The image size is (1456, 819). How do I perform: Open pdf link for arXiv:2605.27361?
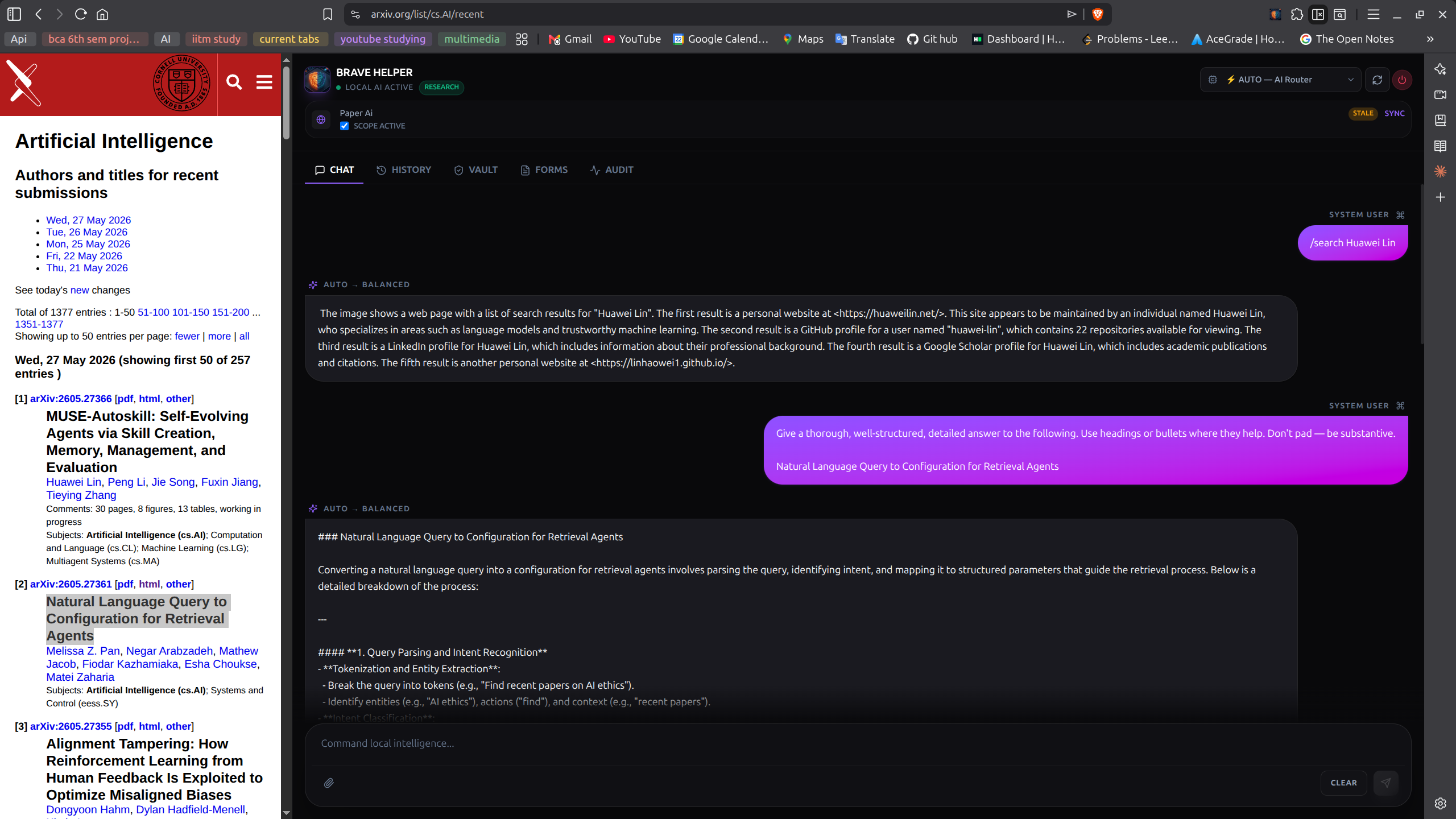(125, 584)
